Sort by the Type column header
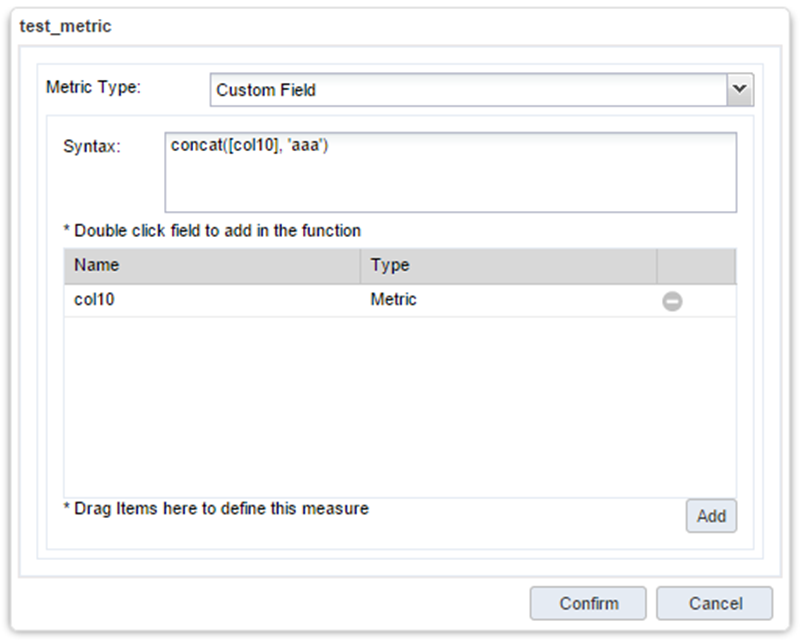The width and height of the screenshot is (806, 644). [507, 266]
